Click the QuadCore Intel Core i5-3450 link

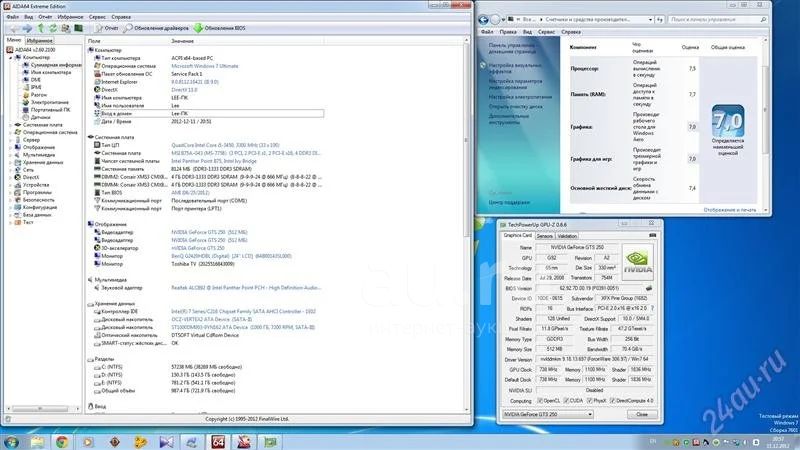[225, 145]
